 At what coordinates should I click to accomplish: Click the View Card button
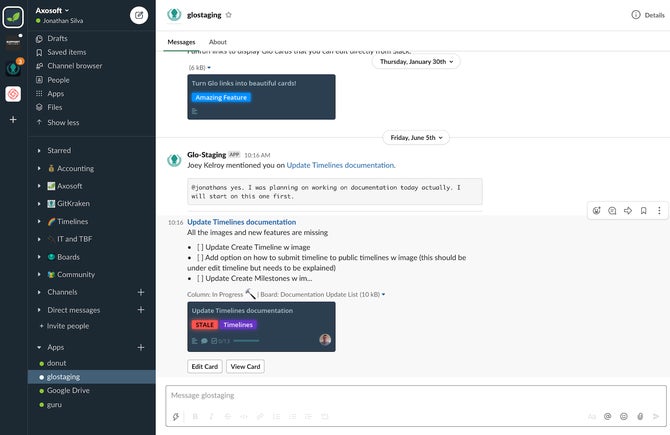click(245, 367)
